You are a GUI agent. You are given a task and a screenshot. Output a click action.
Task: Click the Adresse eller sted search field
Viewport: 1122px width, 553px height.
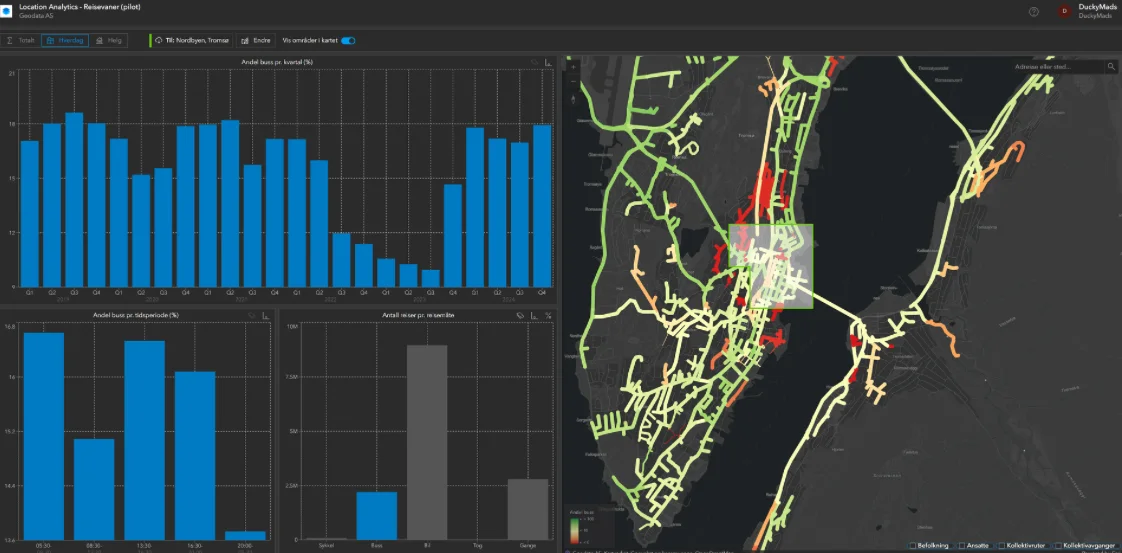1059,67
